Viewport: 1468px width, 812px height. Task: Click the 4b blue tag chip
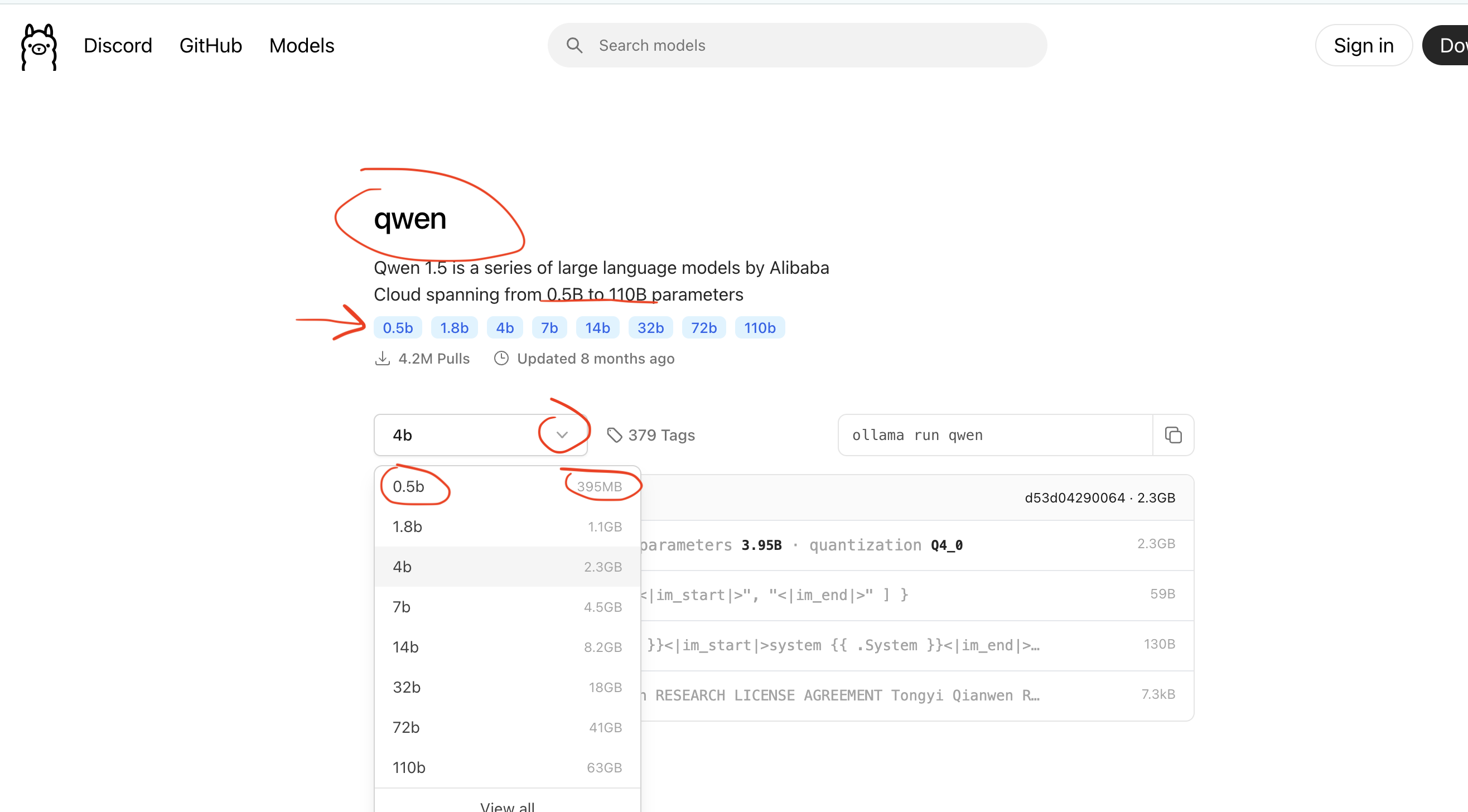click(x=505, y=328)
